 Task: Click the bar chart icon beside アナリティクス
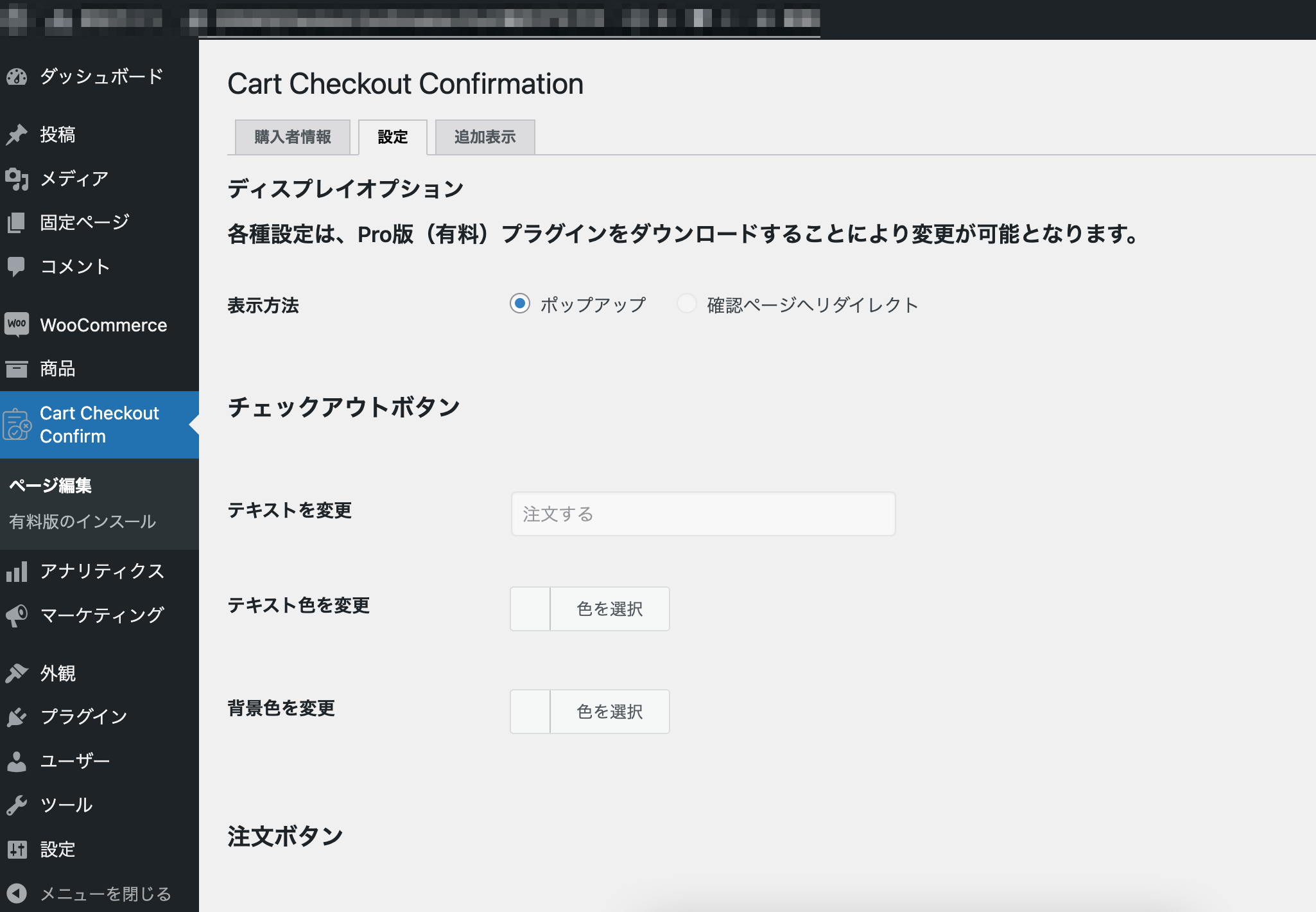(17, 571)
